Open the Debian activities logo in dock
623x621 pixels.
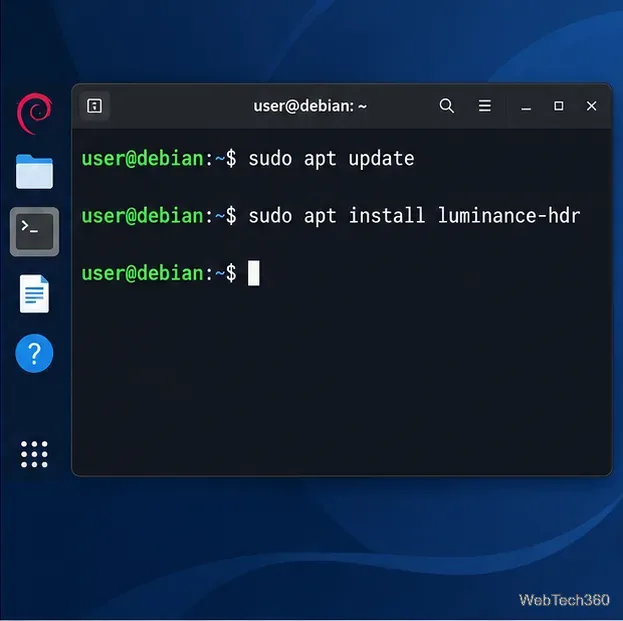coord(34,113)
